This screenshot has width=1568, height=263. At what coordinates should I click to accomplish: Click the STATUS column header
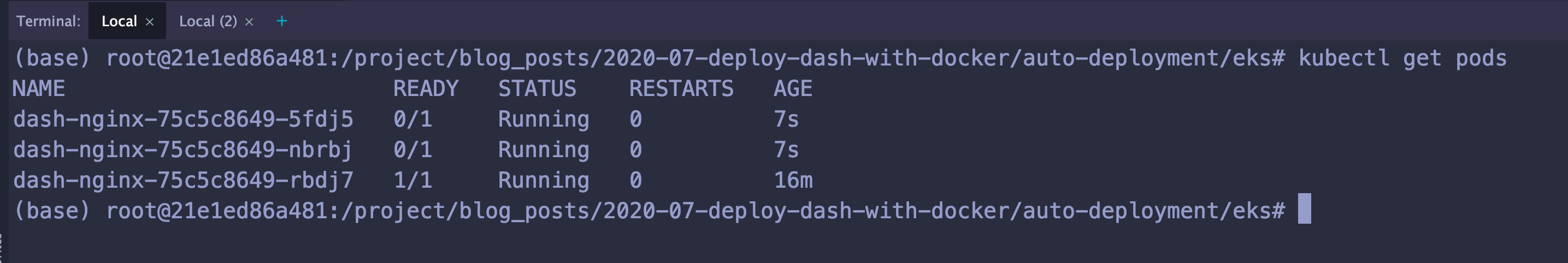click(x=537, y=89)
